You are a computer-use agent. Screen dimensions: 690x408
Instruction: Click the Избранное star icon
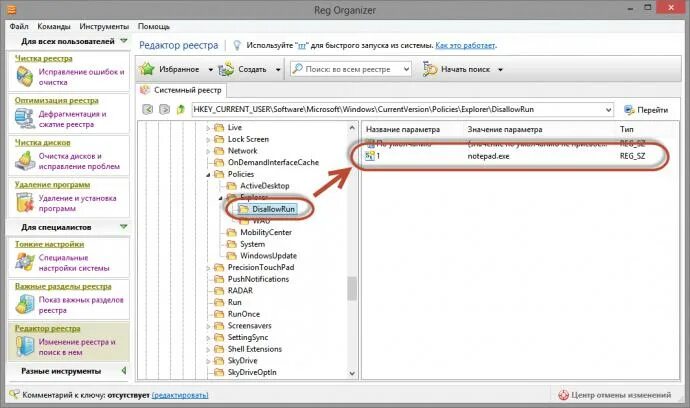pyautogui.click(x=147, y=69)
